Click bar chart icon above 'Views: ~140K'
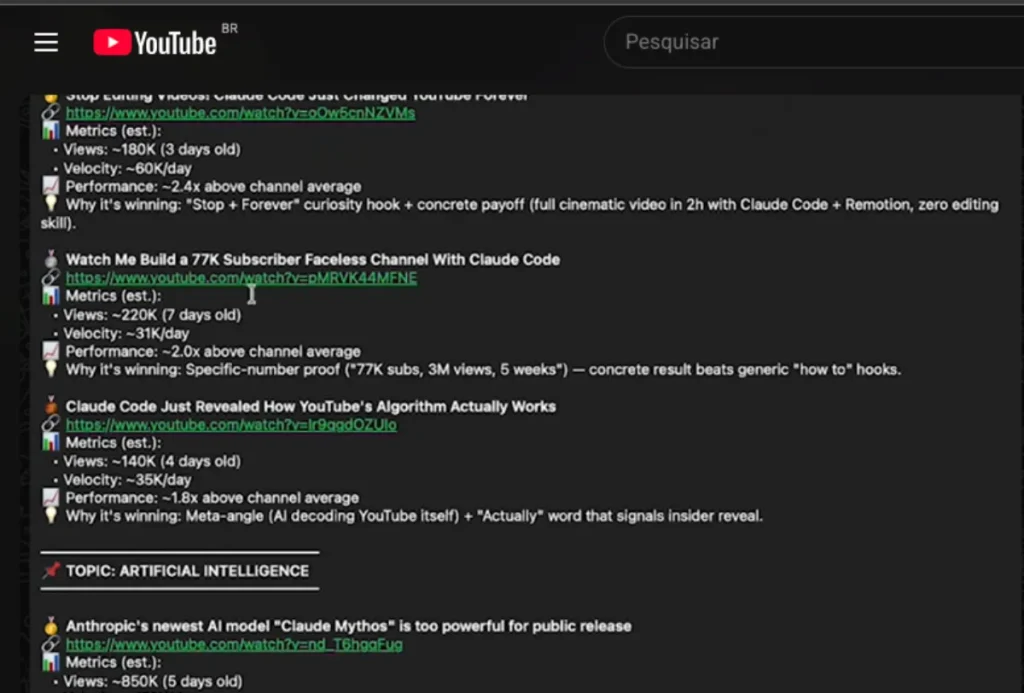This screenshot has height=693, width=1024. pos(51,442)
